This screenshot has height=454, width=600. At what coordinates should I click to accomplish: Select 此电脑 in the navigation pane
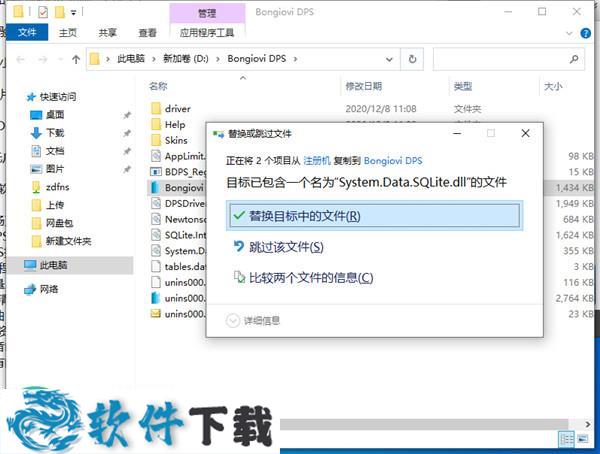(53, 265)
